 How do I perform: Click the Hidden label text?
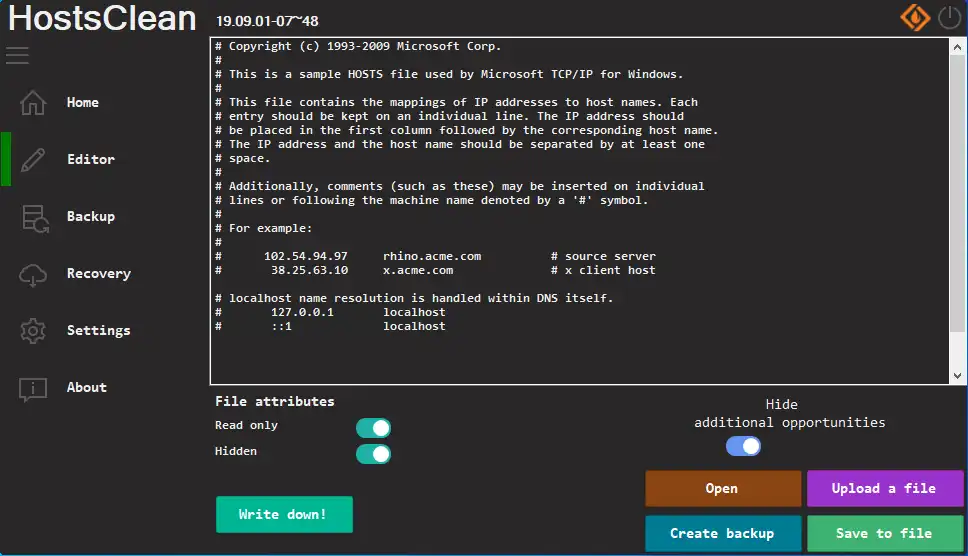[236, 451]
